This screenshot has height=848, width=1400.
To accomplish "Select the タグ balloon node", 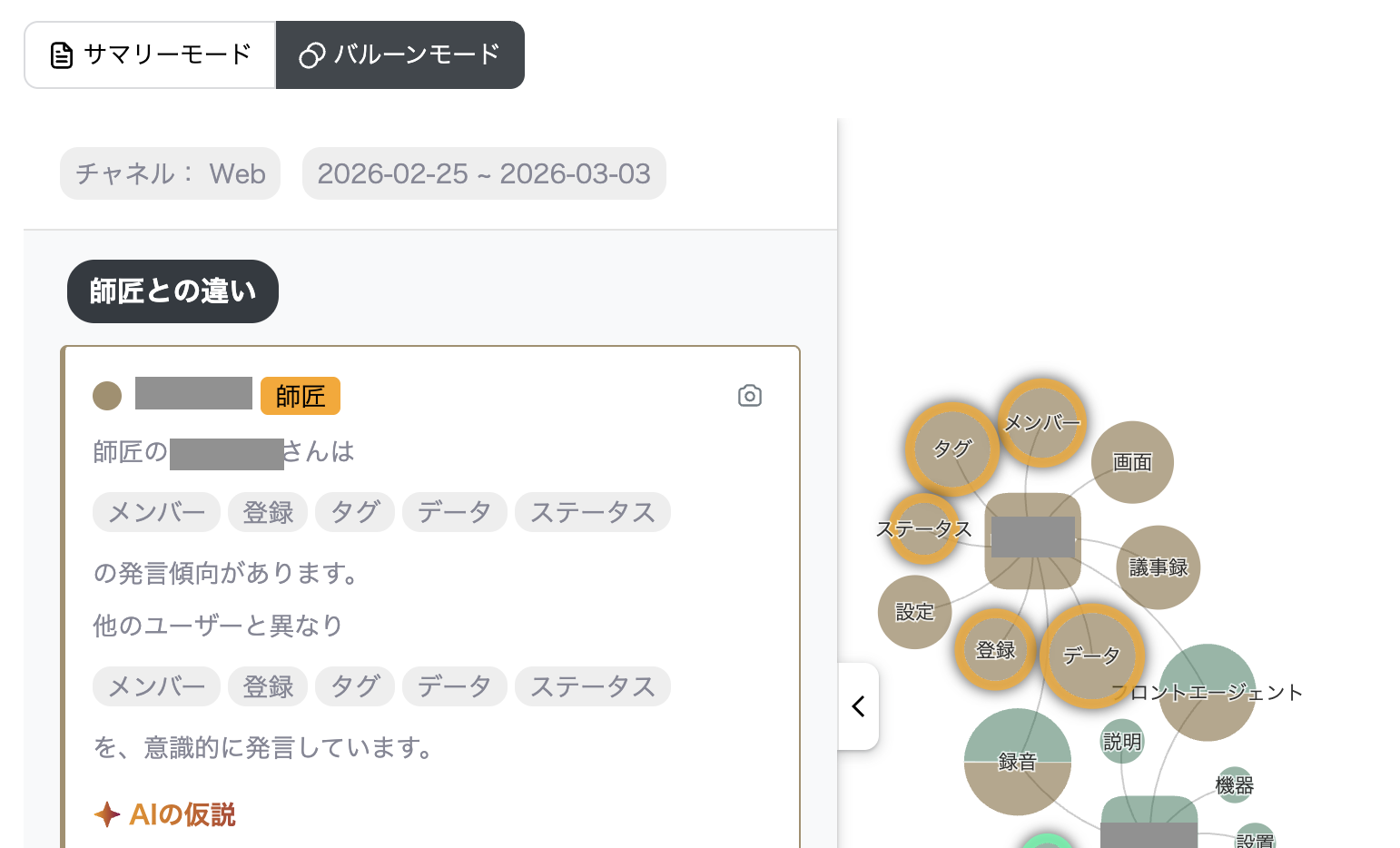I will (951, 449).
